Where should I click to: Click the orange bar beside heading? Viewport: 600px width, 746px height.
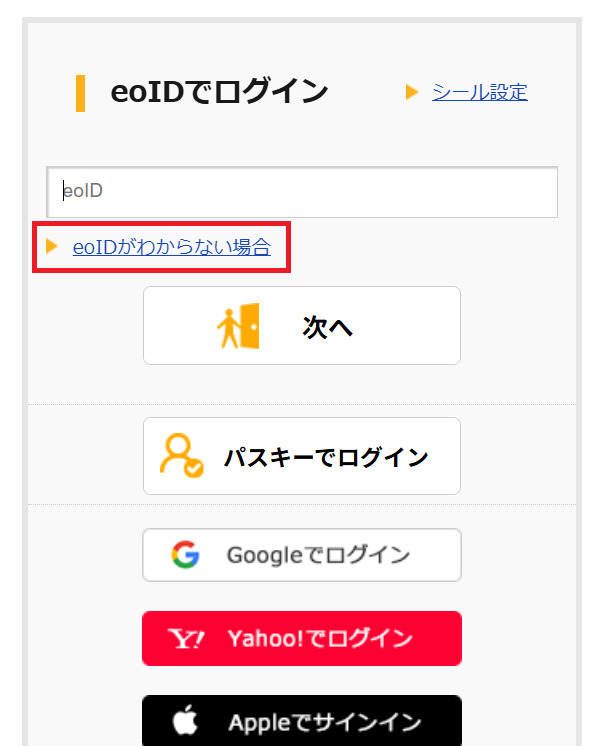click(x=80, y=93)
